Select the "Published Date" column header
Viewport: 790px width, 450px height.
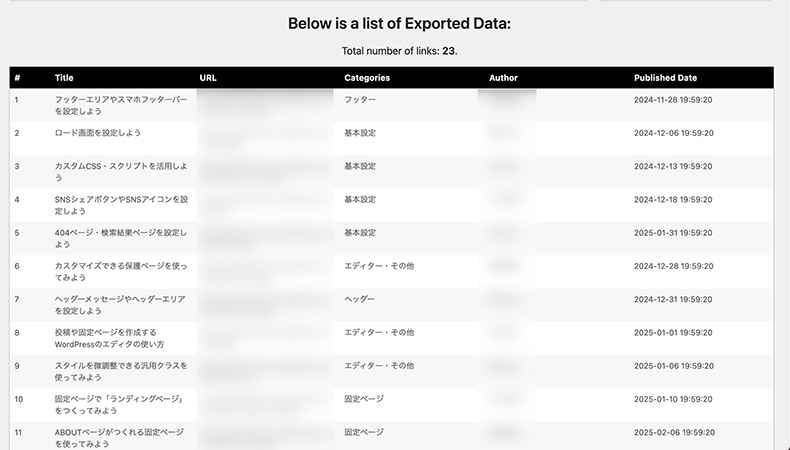point(665,77)
